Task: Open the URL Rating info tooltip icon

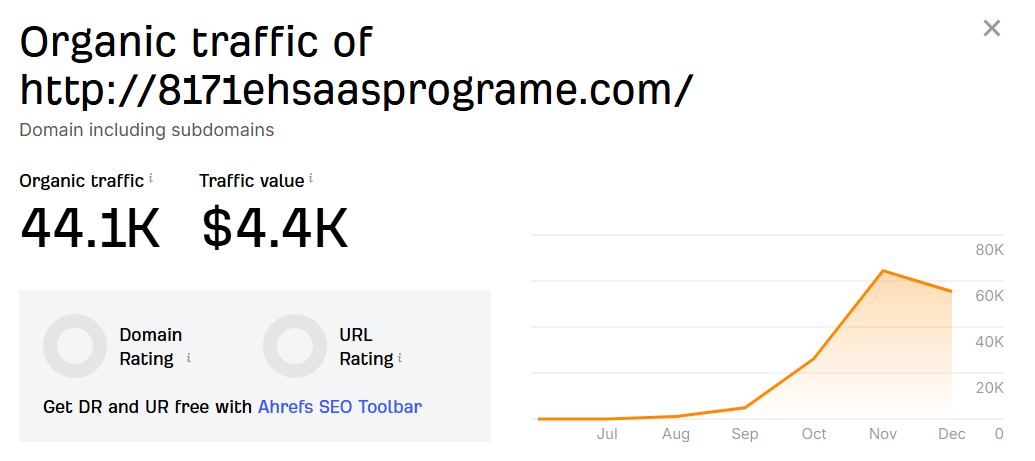Action: point(400,358)
